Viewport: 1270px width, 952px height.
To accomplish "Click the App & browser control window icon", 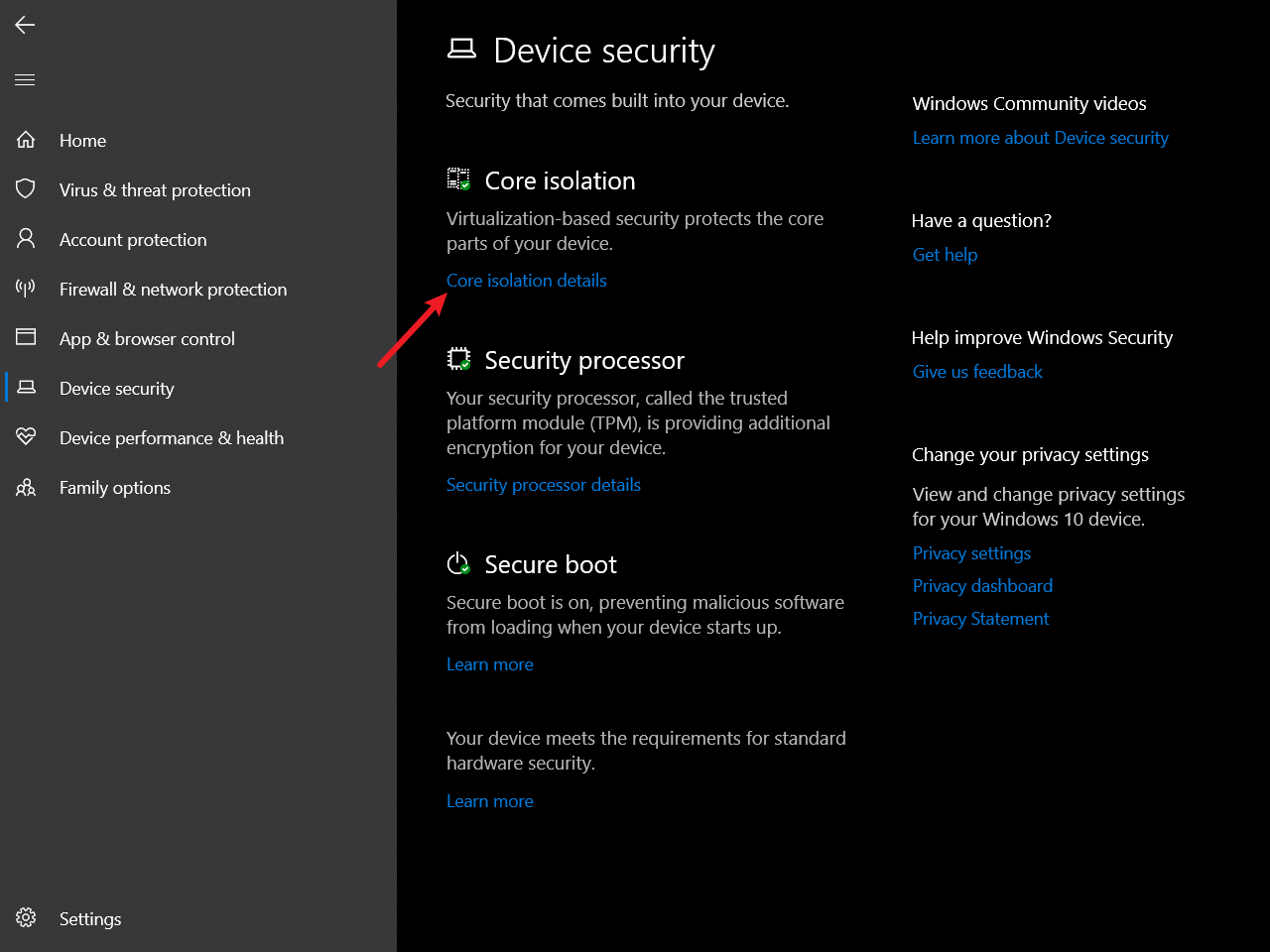I will pyautogui.click(x=26, y=338).
